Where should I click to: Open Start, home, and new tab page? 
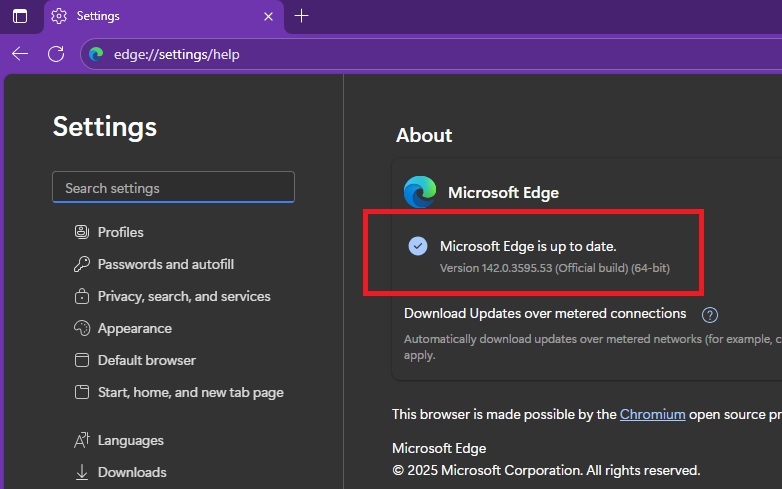point(191,392)
